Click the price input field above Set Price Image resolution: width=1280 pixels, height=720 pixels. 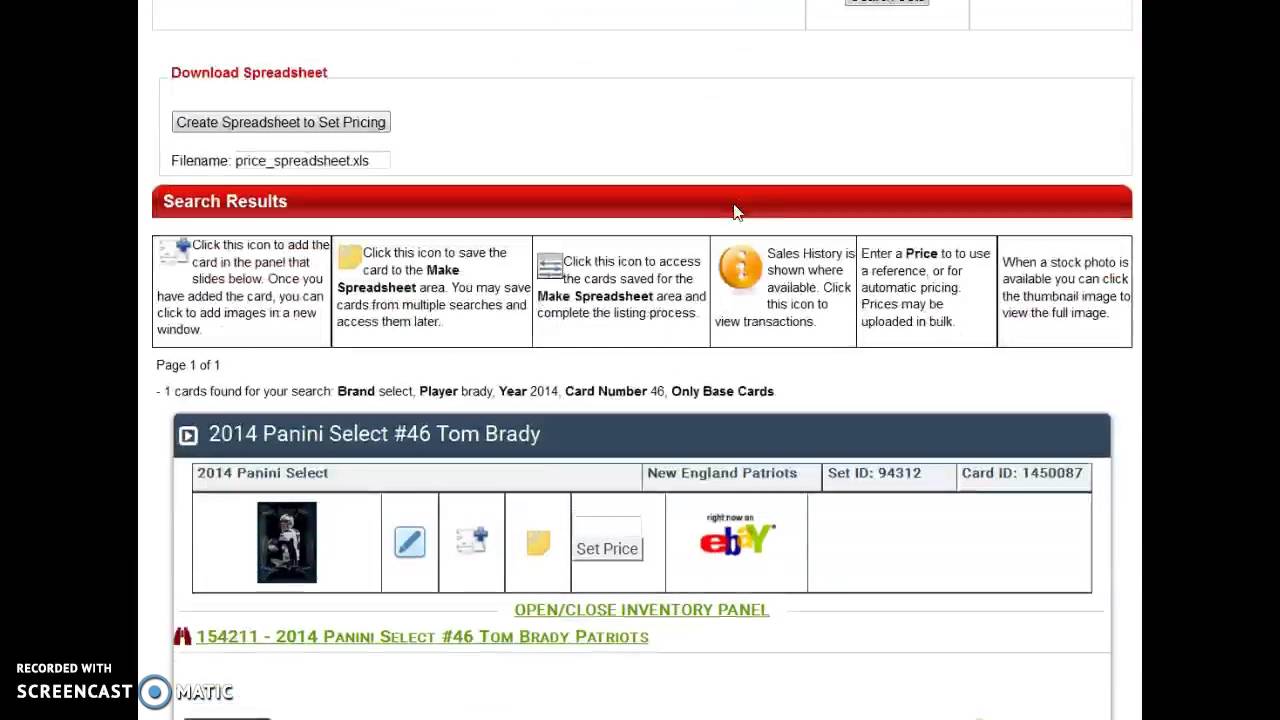point(608,526)
